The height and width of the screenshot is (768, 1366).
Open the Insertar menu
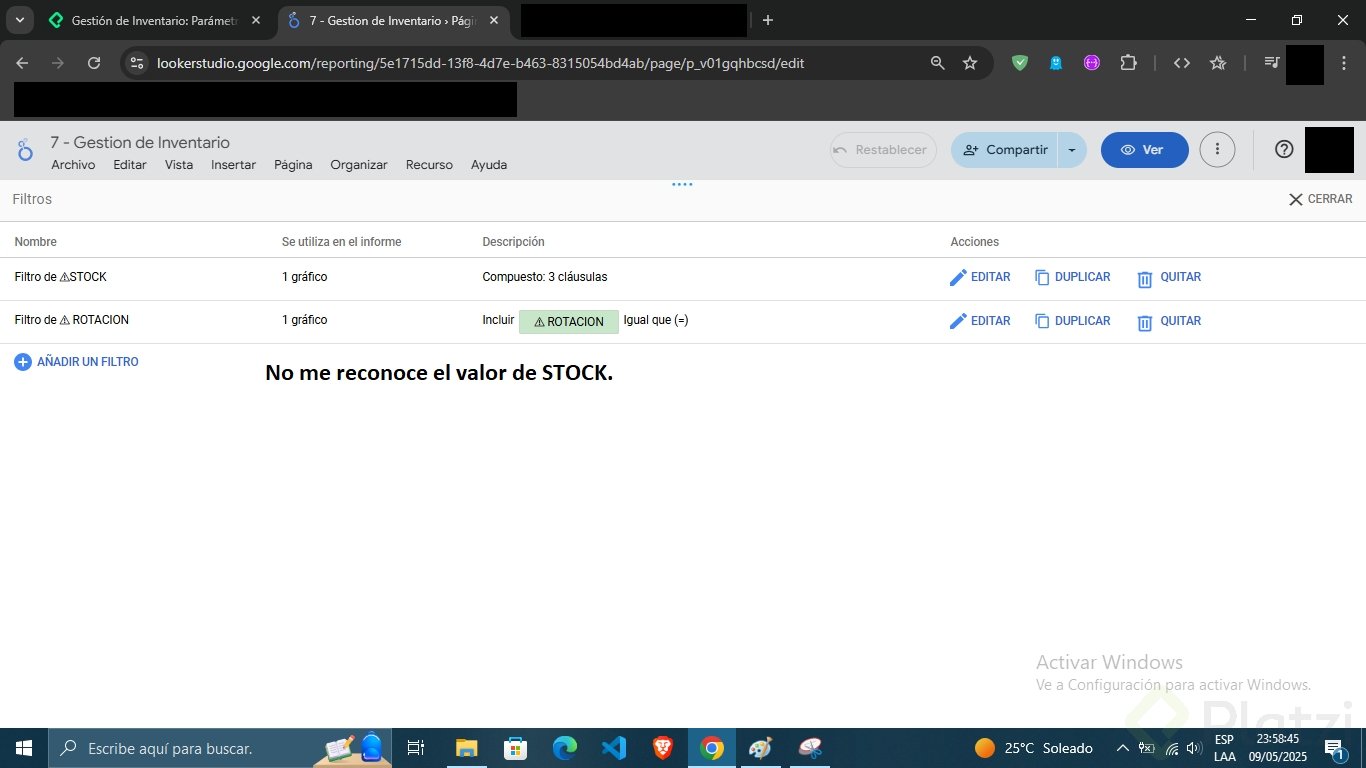[x=233, y=165]
